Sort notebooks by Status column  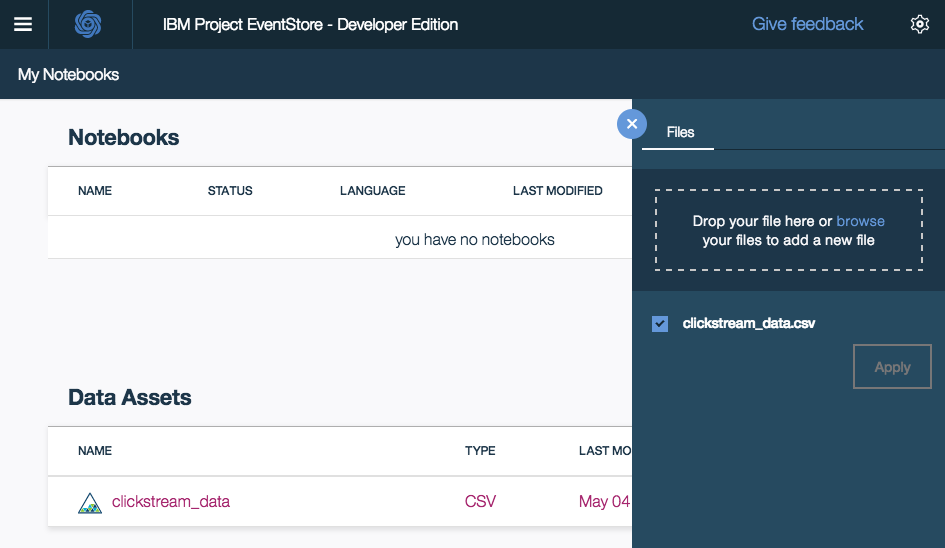pos(230,191)
